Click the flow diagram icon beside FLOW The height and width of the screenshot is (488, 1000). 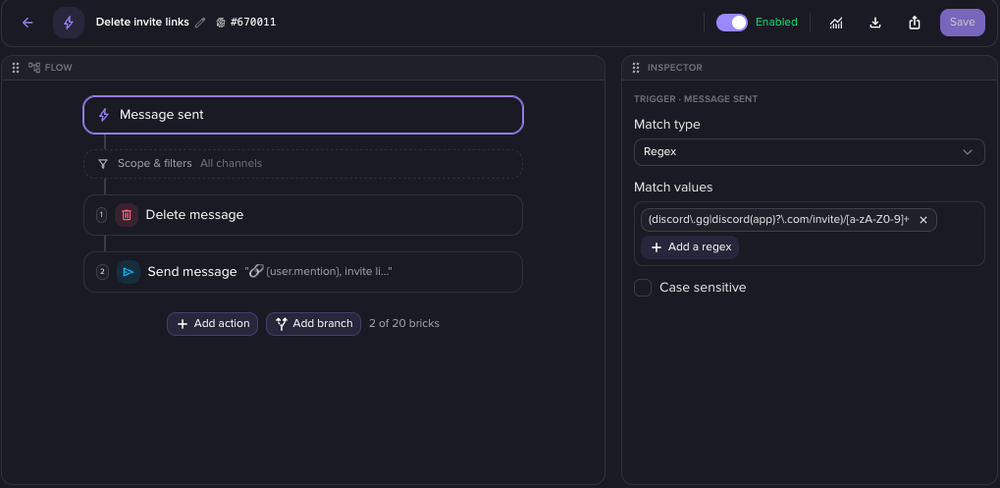coord(34,67)
